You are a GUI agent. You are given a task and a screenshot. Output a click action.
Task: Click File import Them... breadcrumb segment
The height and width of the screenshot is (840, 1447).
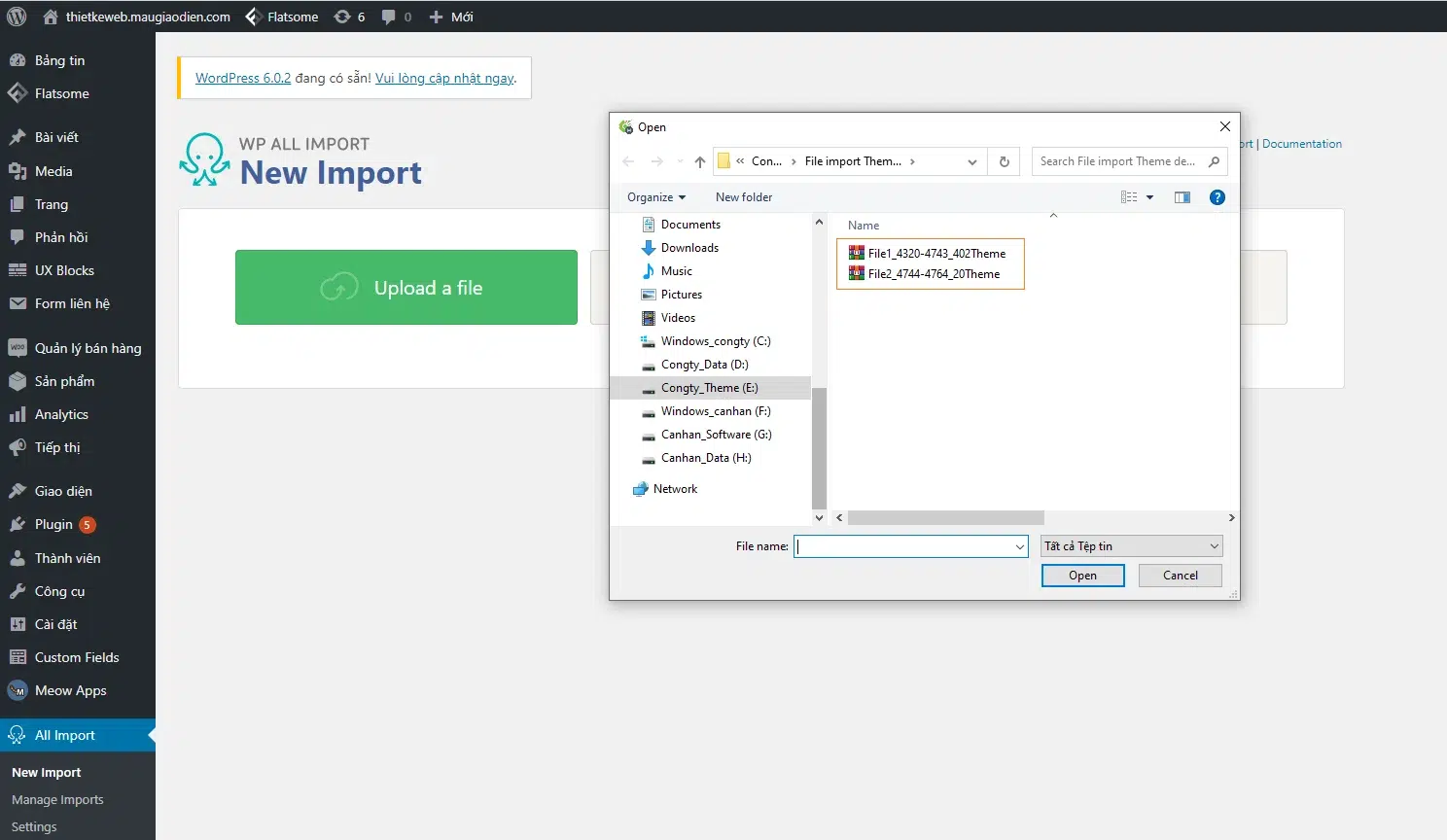(853, 161)
